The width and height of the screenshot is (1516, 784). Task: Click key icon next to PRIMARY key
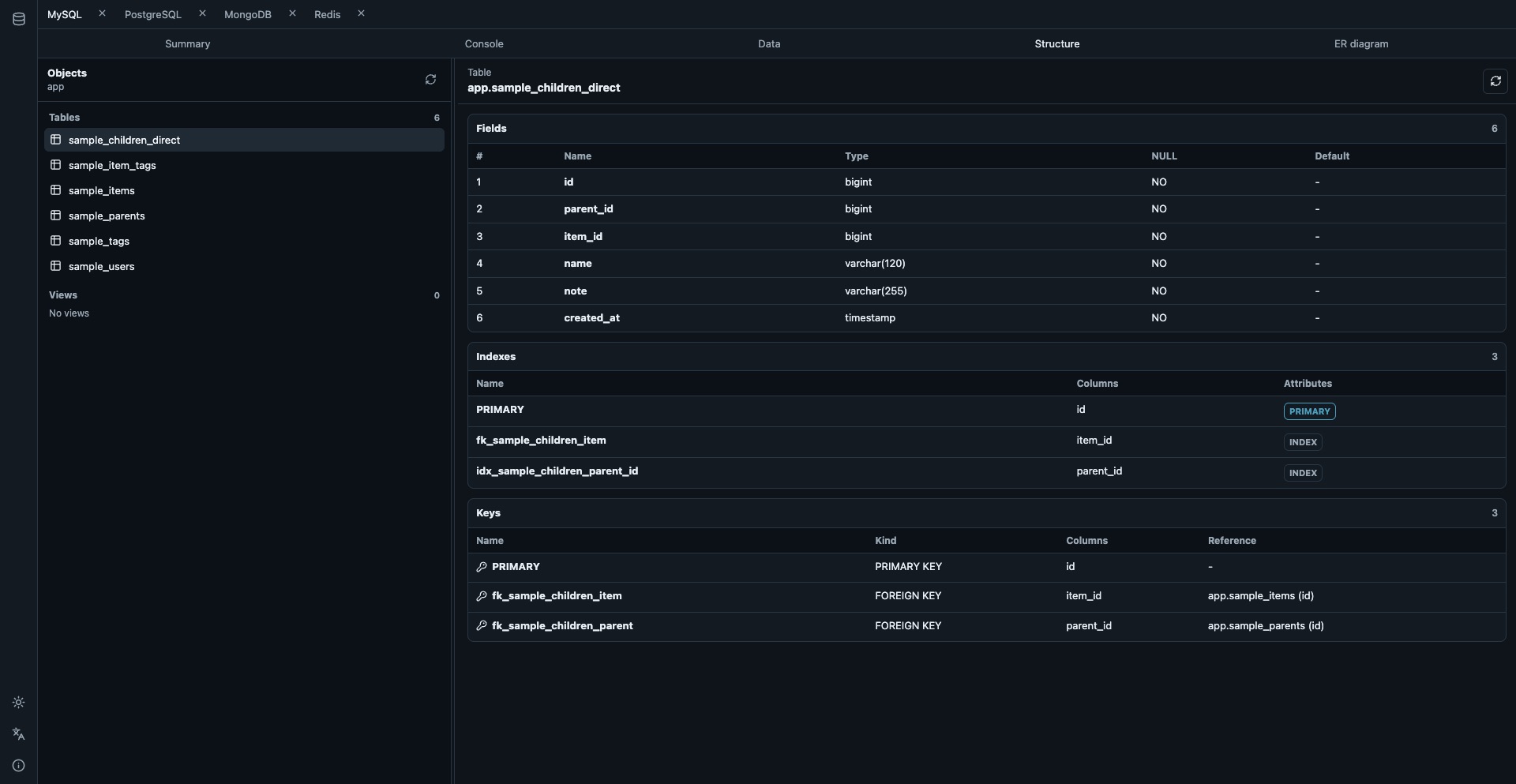click(x=482, y=567)
